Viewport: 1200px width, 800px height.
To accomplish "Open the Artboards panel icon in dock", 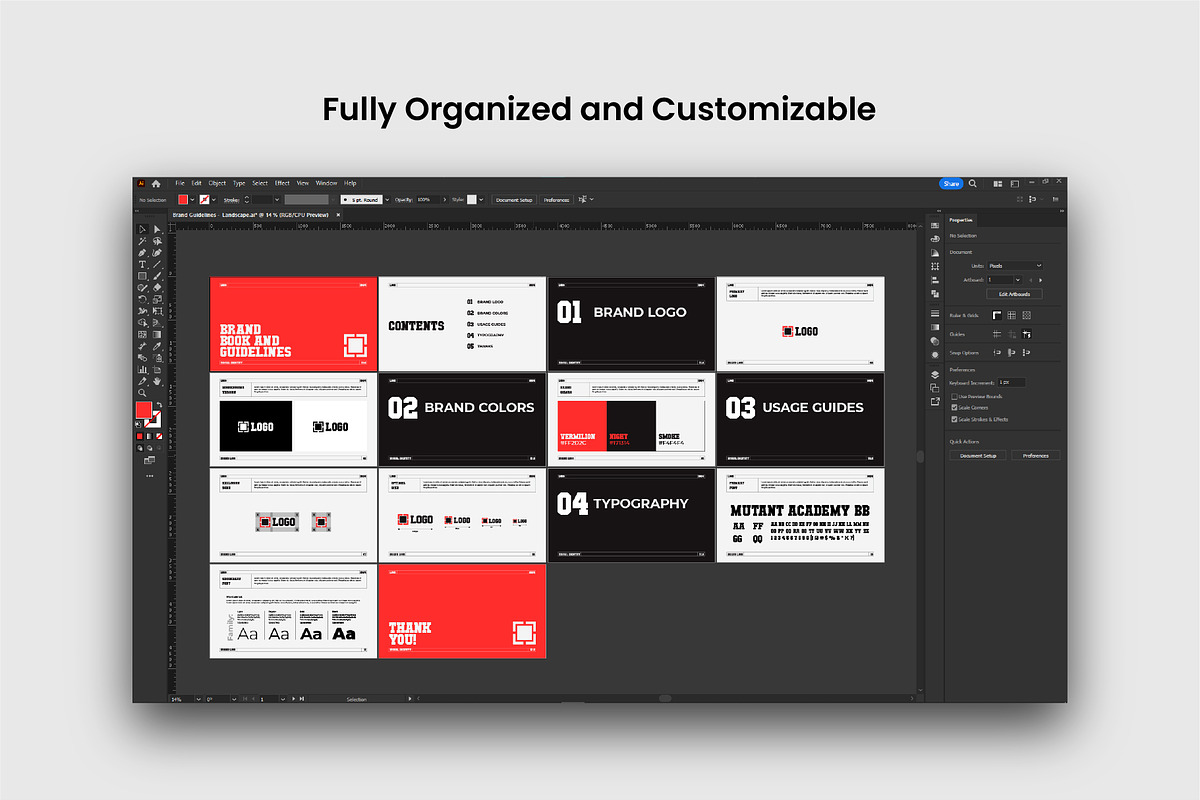I will coord(935,388).
